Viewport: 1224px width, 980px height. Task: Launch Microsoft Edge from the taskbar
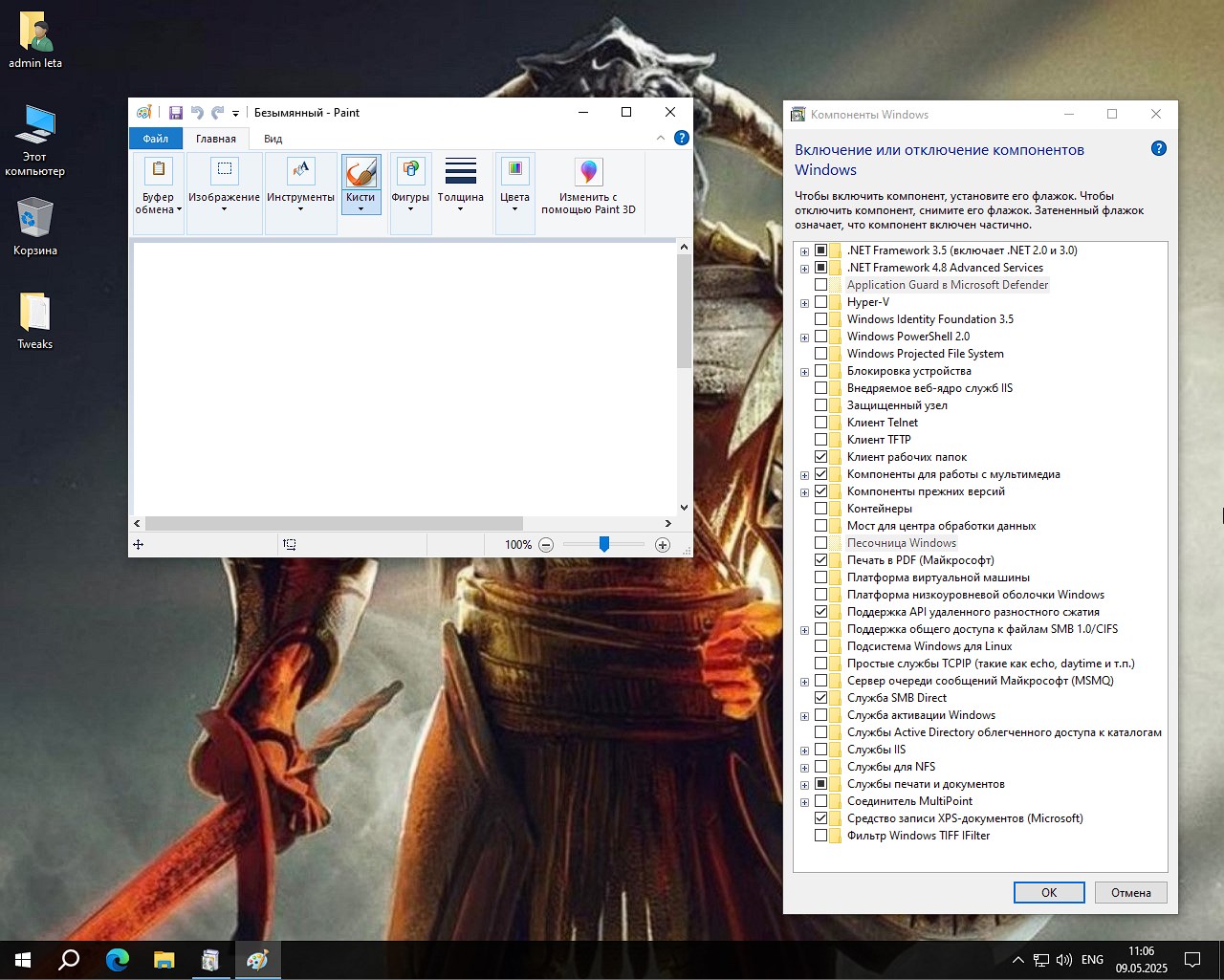tap(118, 960)
